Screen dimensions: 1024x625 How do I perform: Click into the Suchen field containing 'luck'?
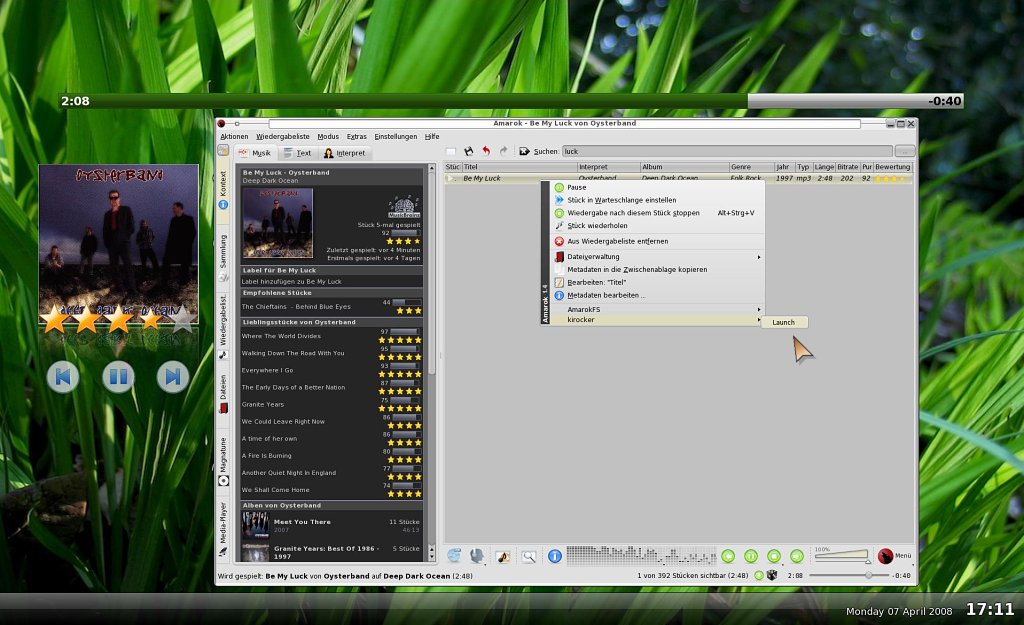727,152
